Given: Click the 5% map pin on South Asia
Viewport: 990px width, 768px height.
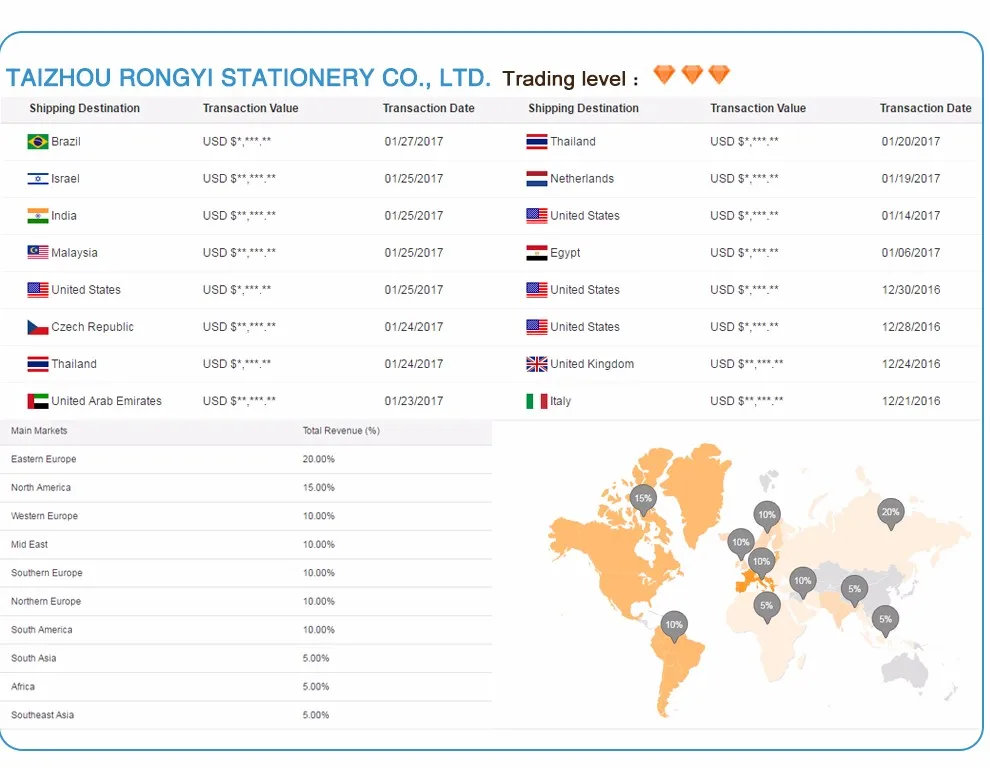Looking at the screenshot, I should [854, 591].
